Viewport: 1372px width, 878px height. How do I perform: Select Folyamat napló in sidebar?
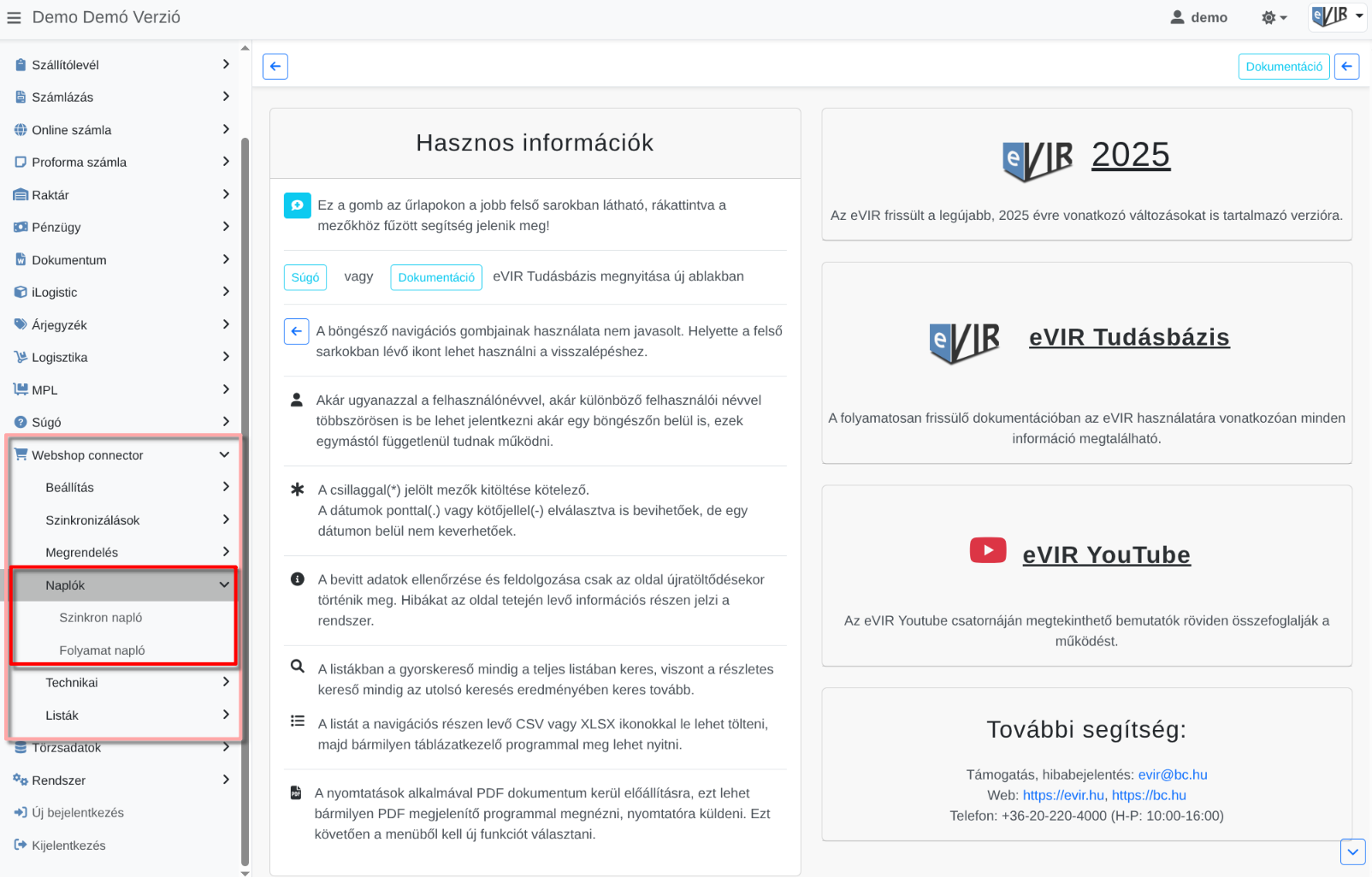[x=102, y=650]
